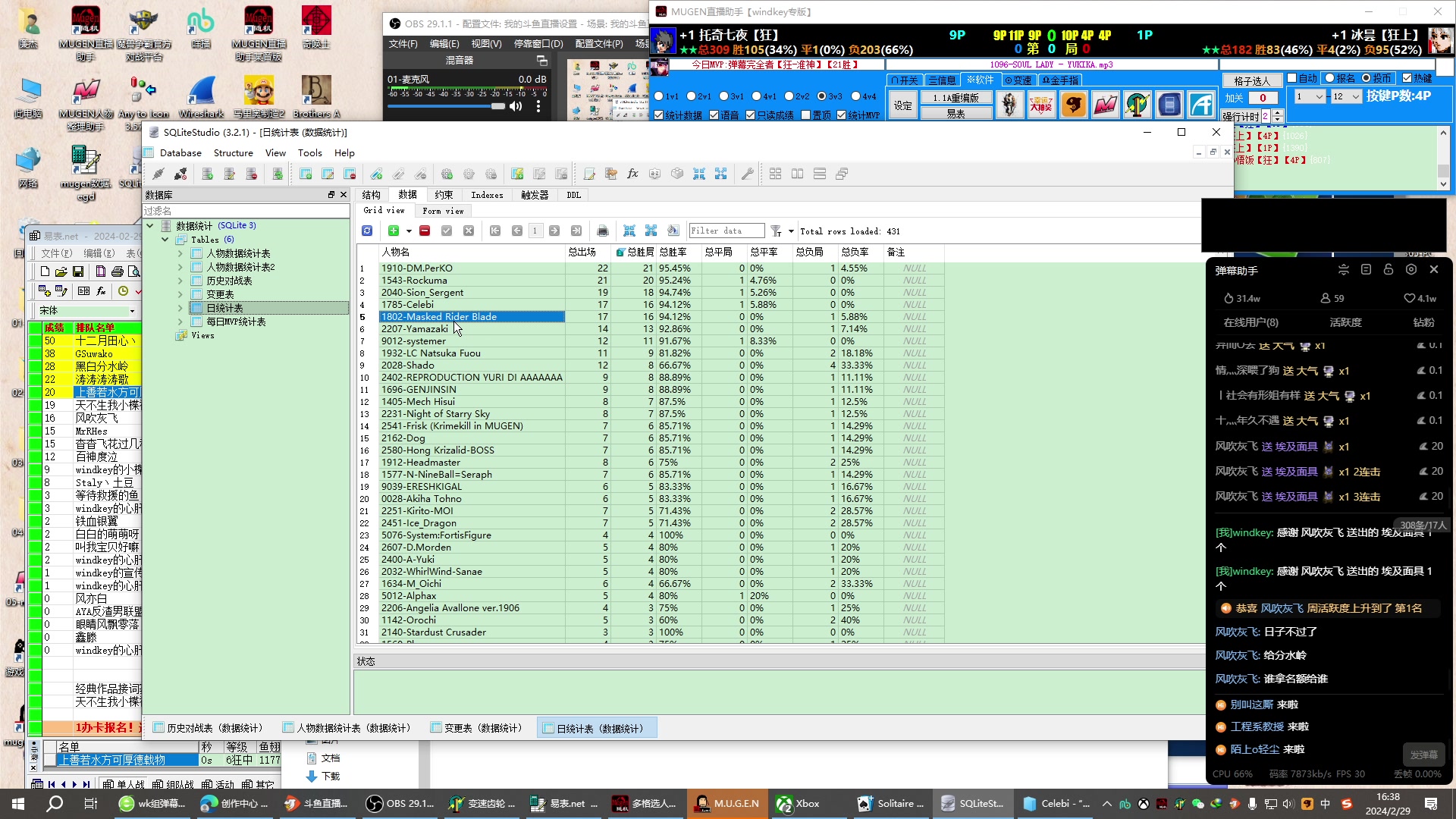Click the 设定 button in MUGEN helper
Viewport: 1456px width, 819px height.
coord(902,105)
